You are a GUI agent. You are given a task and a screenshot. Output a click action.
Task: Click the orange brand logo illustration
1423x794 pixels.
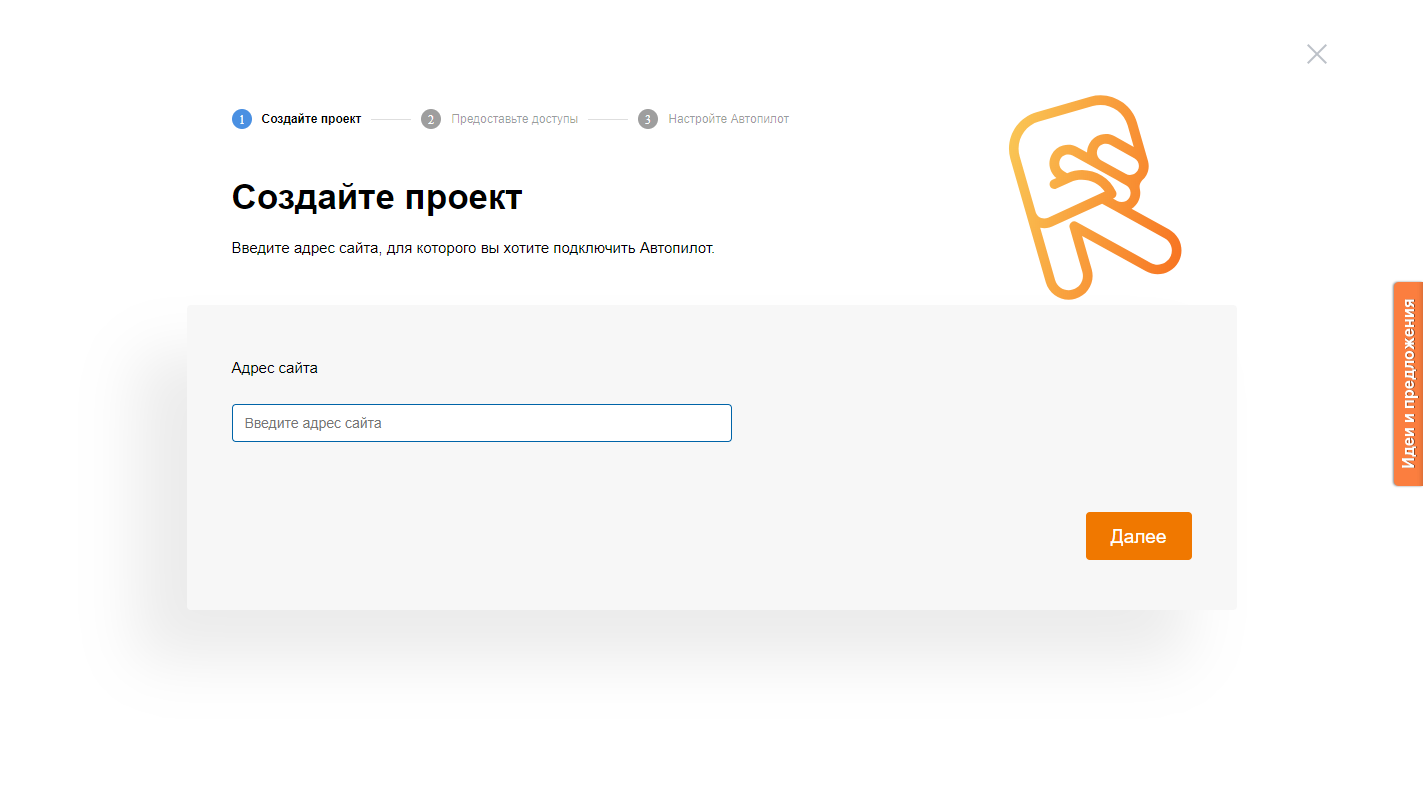(1097, 197)
